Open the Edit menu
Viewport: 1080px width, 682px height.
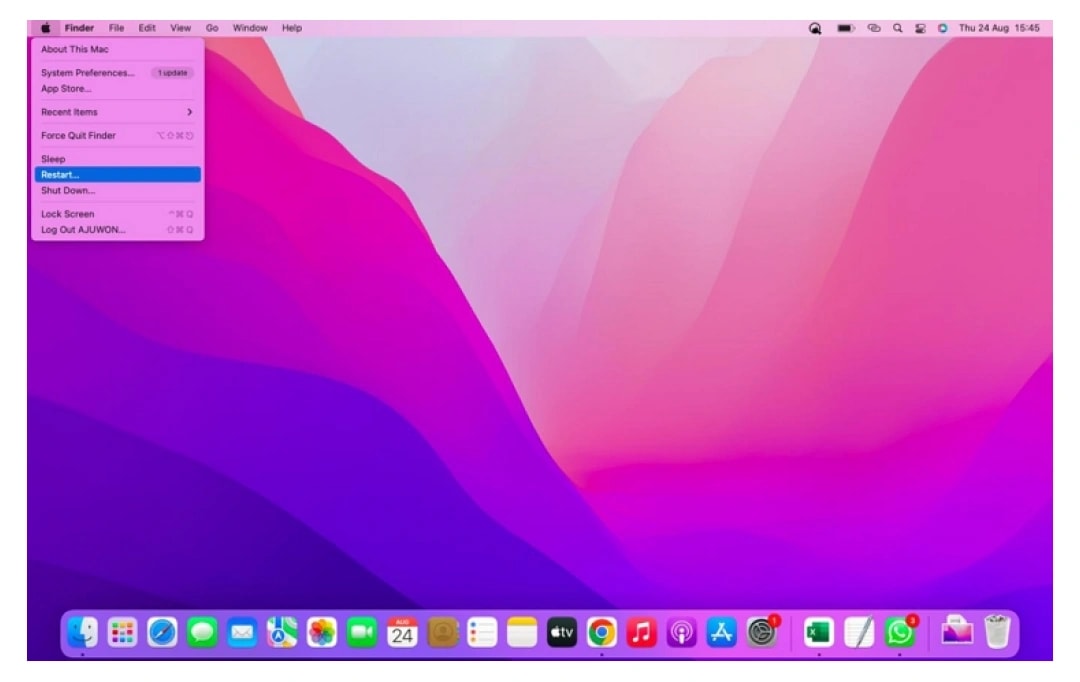click(x=147, y=28)
